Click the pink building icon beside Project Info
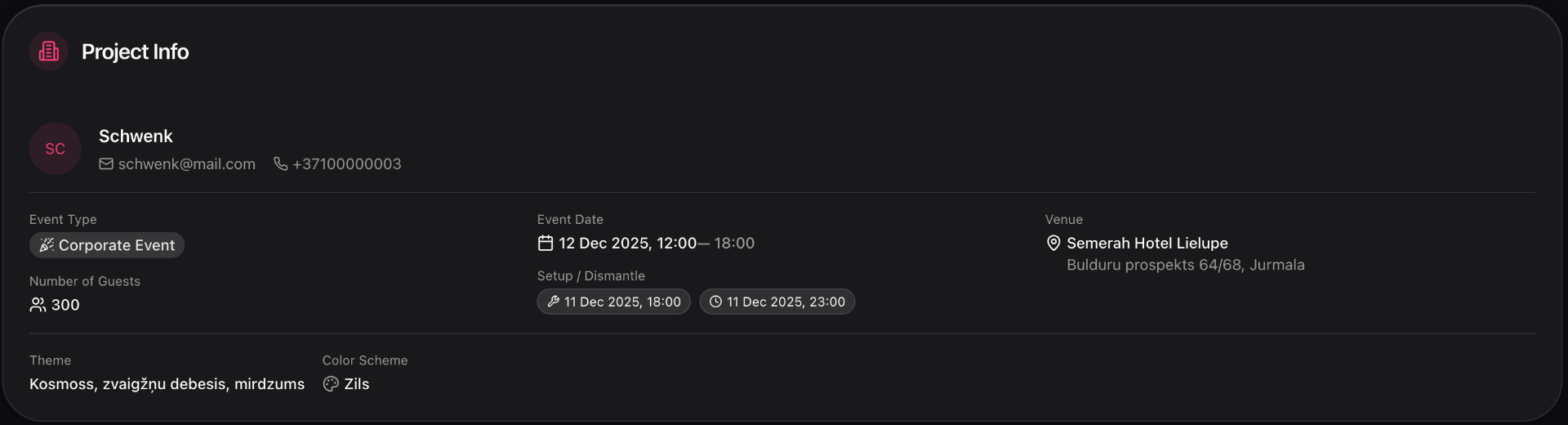The width and height of the screenshot is (1568, 425). click(x=49, y=51)
